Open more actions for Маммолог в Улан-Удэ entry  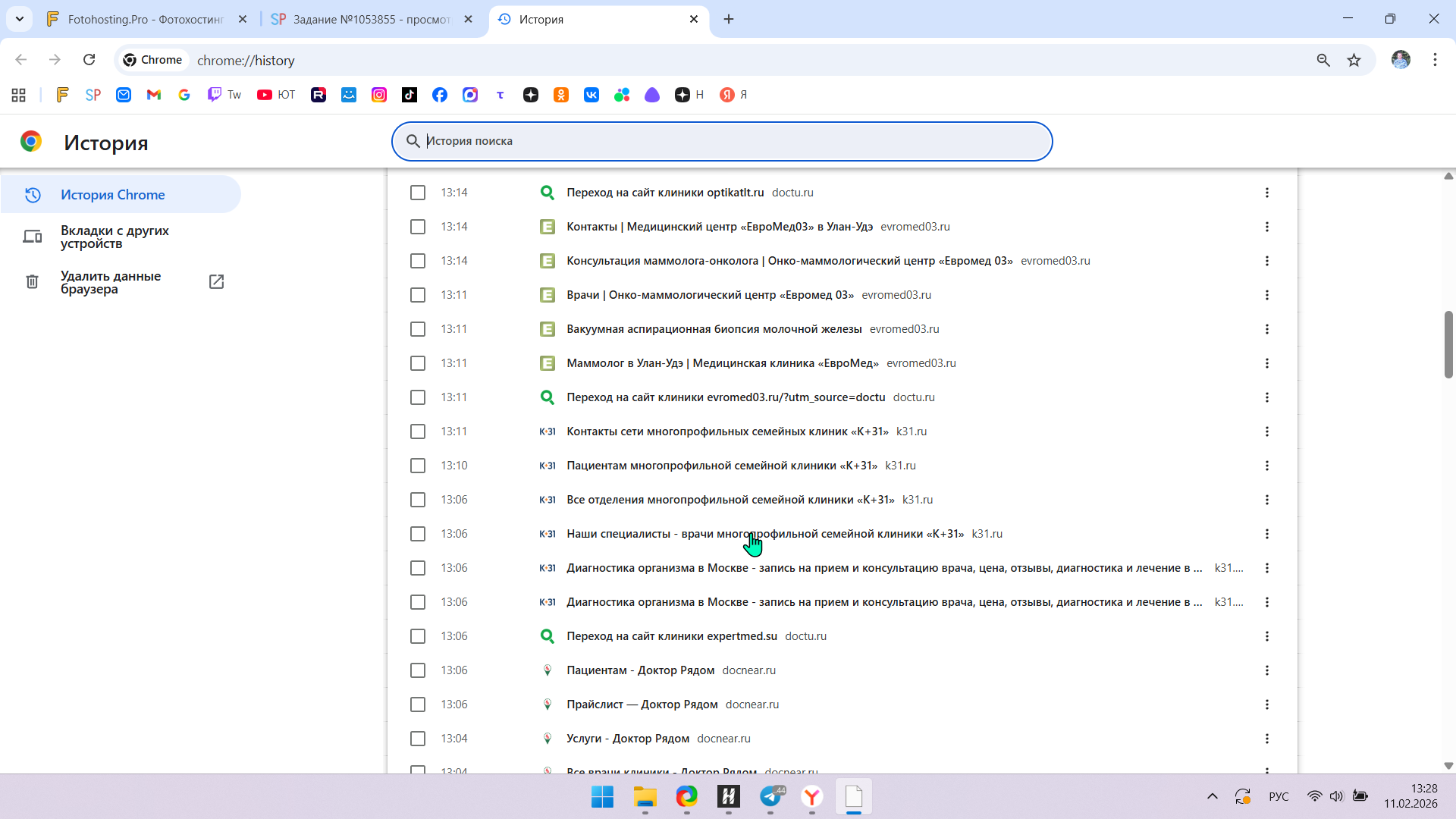[1266, 363]
